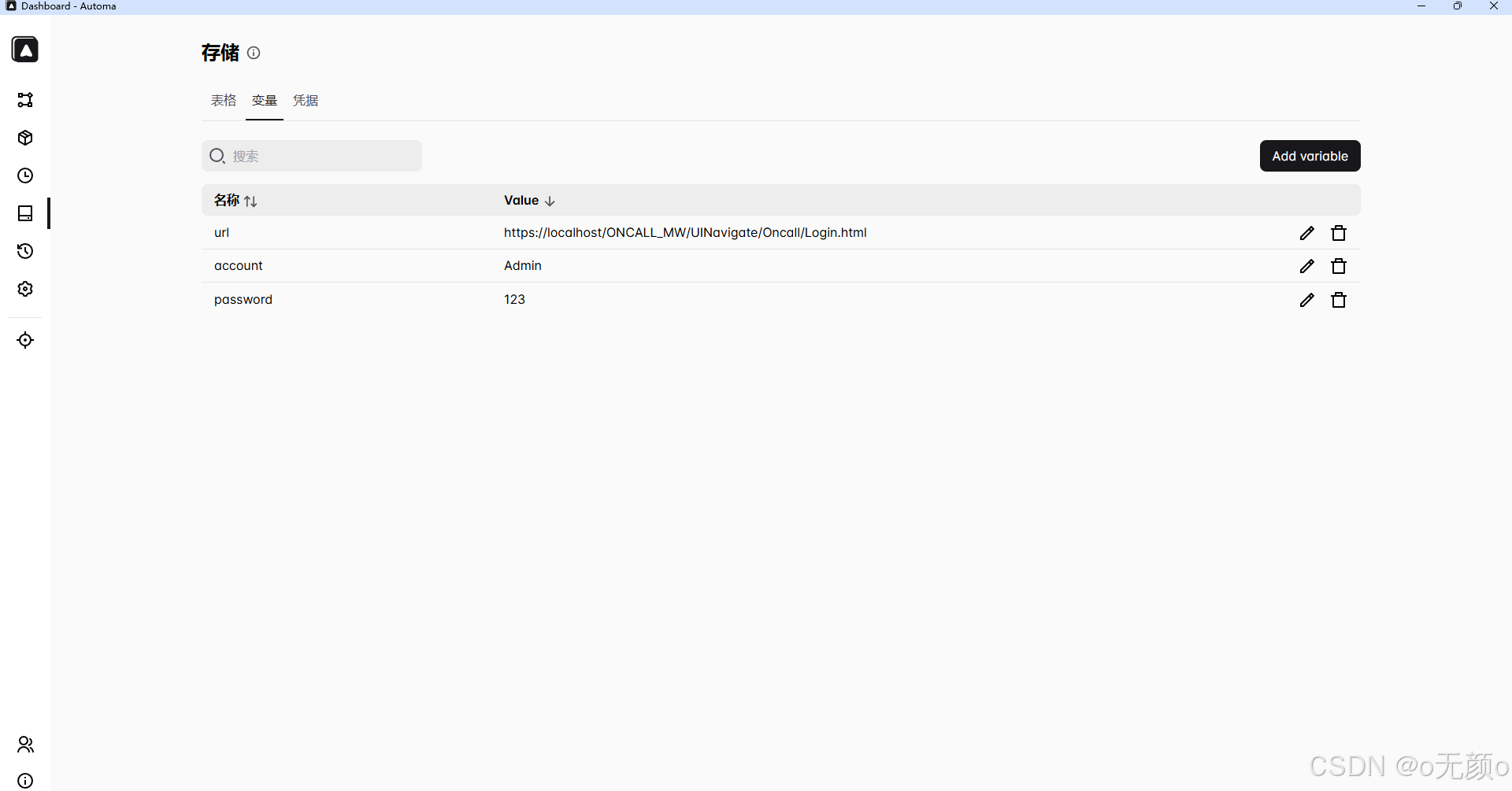Image resolution: width=1512 pixels, height=791 pixels.
Task: Open the Storage sidebar icon
Action: (x=25, y=213)
